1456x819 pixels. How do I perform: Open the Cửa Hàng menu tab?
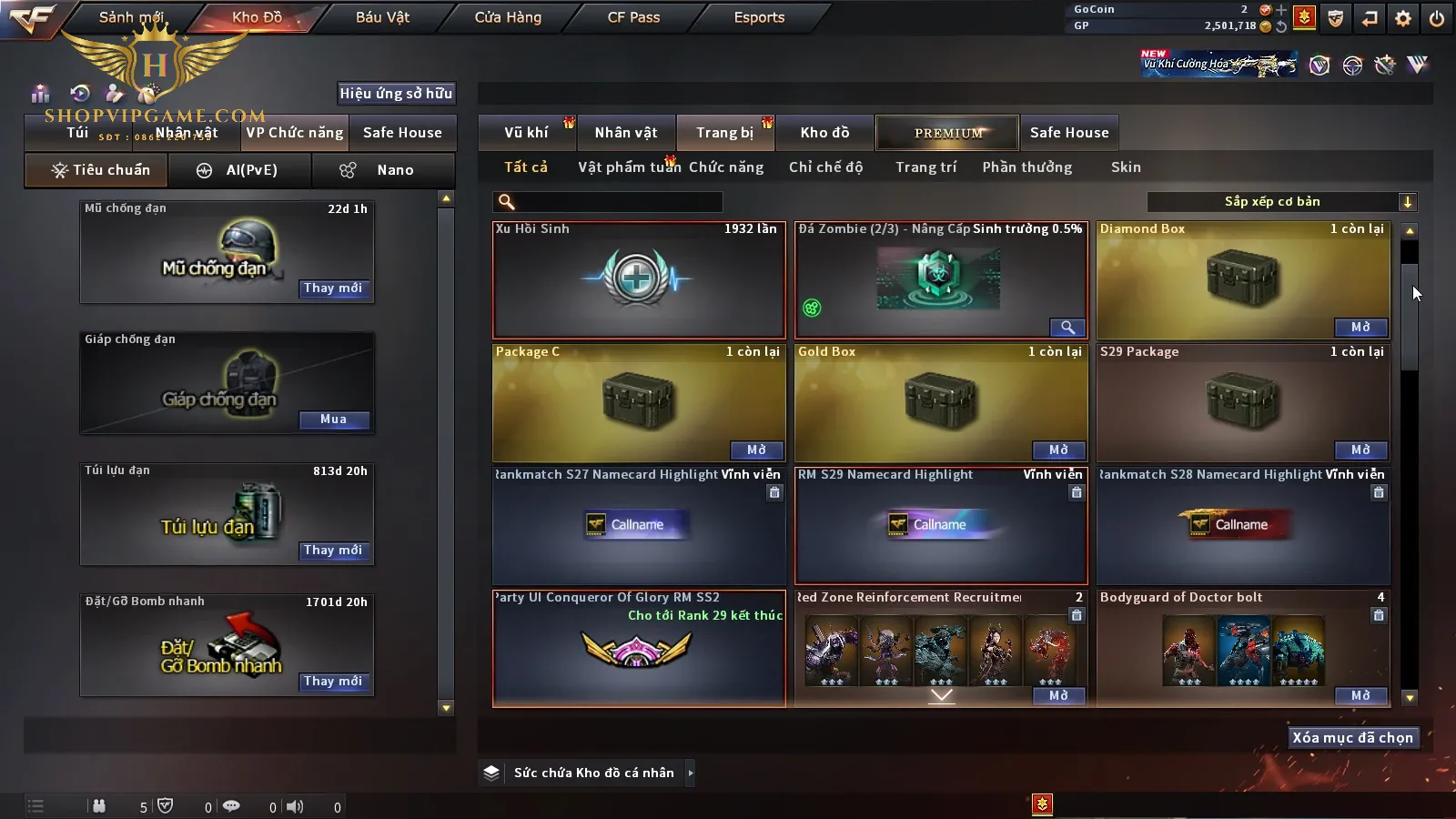tap(508, 17)
